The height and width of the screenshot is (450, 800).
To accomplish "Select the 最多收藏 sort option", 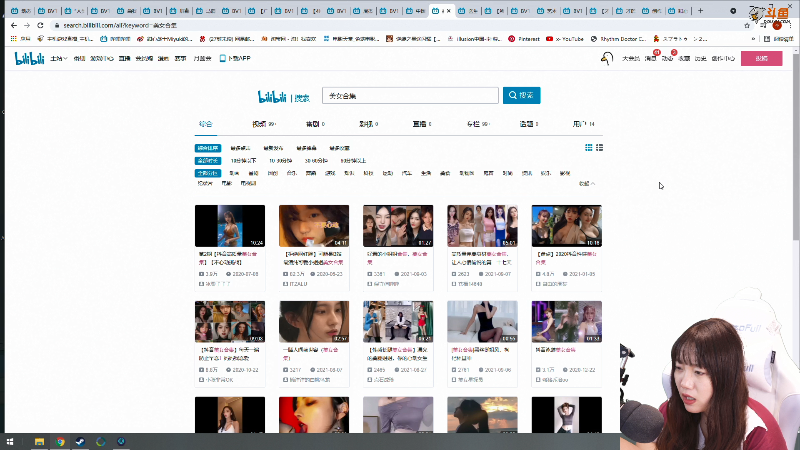I will tap(339, 148).
